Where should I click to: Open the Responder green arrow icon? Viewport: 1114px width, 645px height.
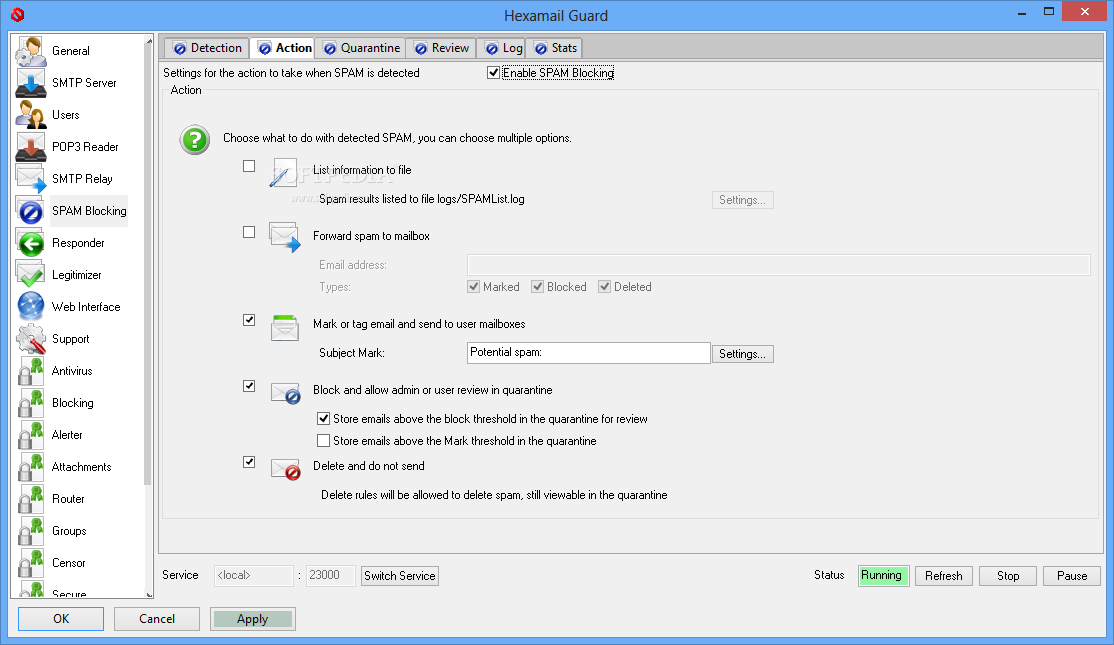coord(31,243)
